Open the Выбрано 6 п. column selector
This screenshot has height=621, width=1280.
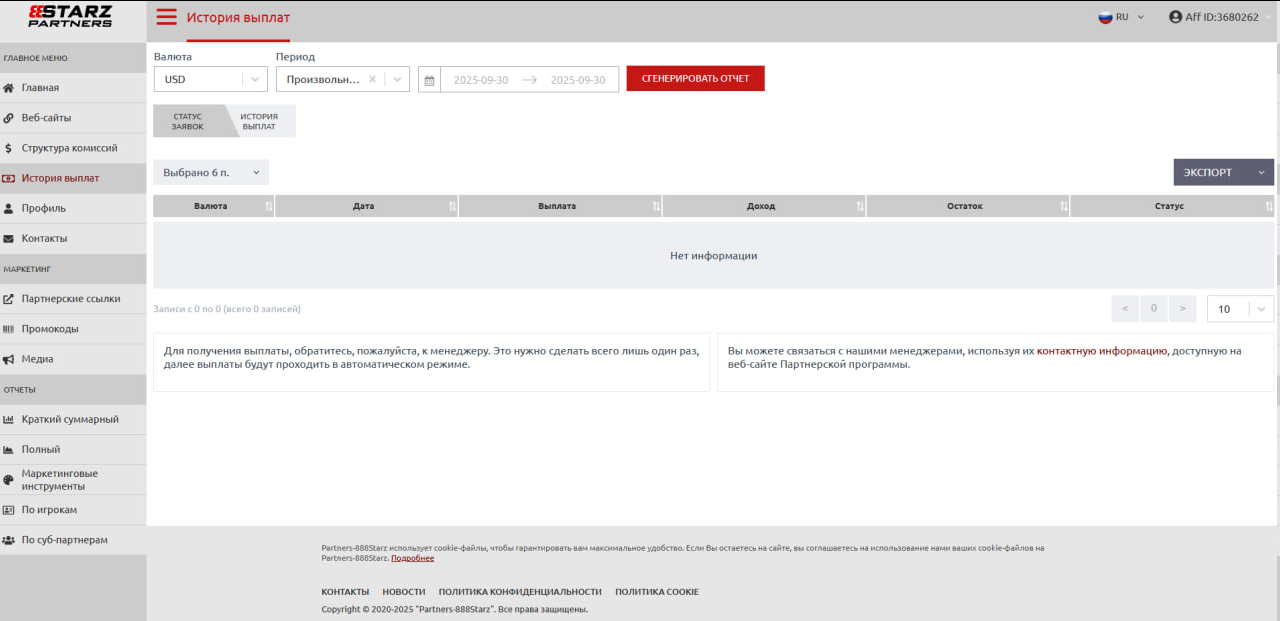[x=211, y=172]
